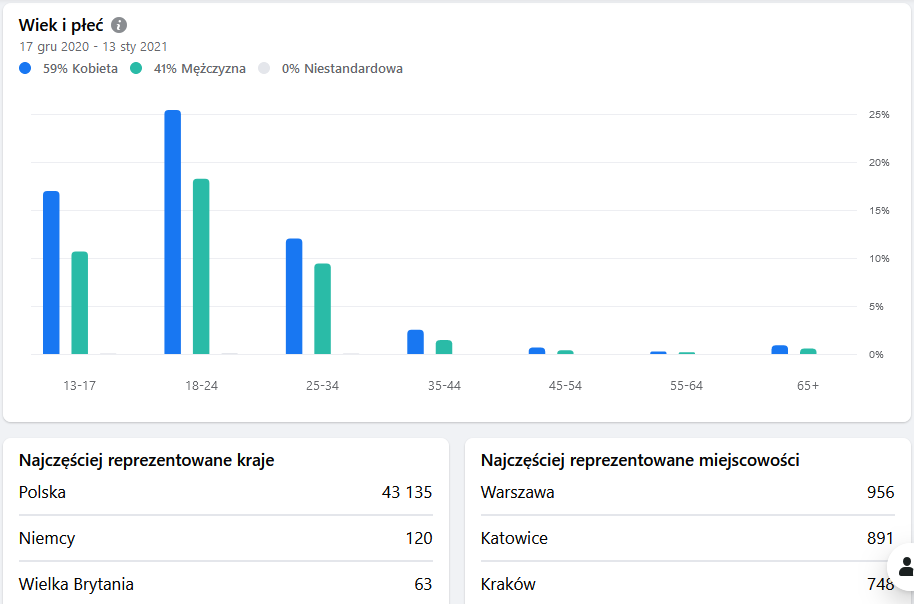The width and height of the screenshot is (914, 604).
Task: Click the blue bar for ages 13-17
Action: click(51, 272)
